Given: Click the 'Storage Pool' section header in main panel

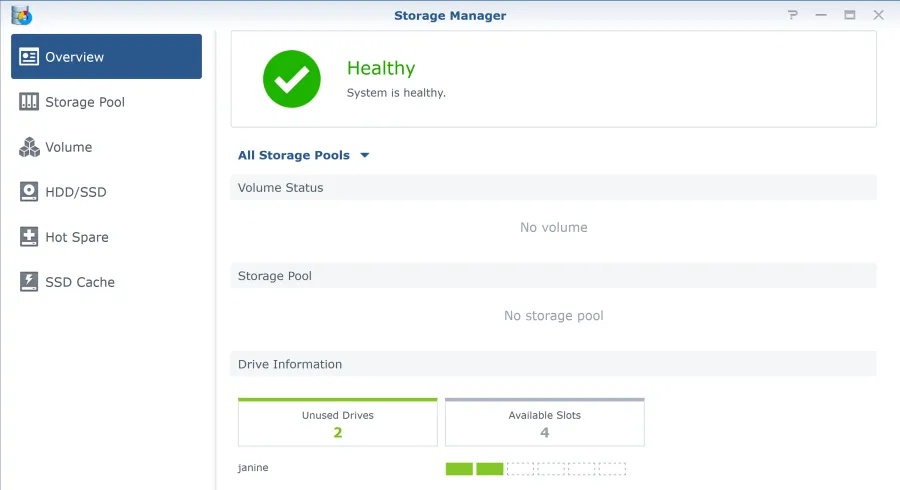Looking at the screenshot, I should [x=553, y=276].
